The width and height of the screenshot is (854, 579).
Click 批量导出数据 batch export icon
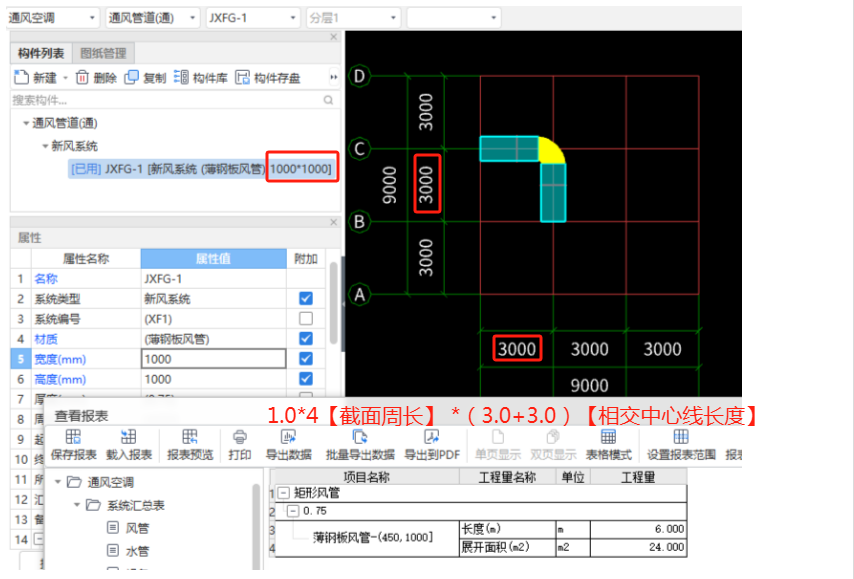(x=360, y=437)
